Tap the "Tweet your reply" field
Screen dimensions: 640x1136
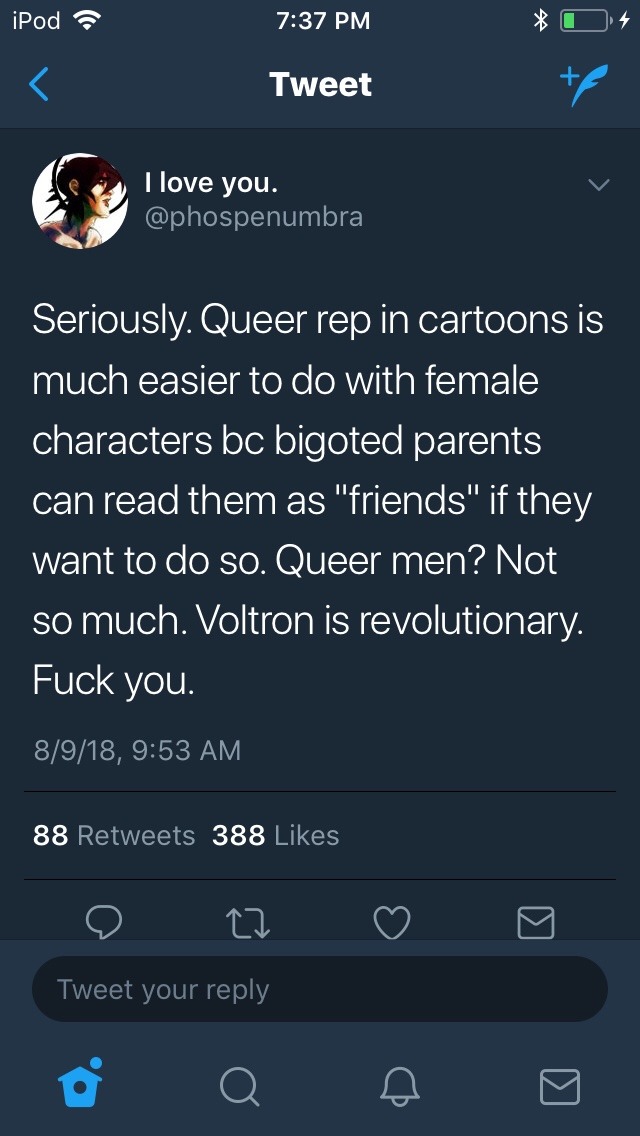[320, 990]
